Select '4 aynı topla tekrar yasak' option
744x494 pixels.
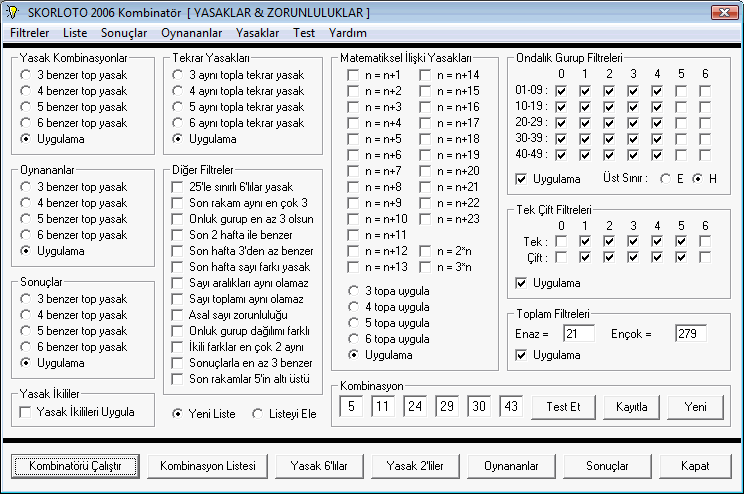179,91
